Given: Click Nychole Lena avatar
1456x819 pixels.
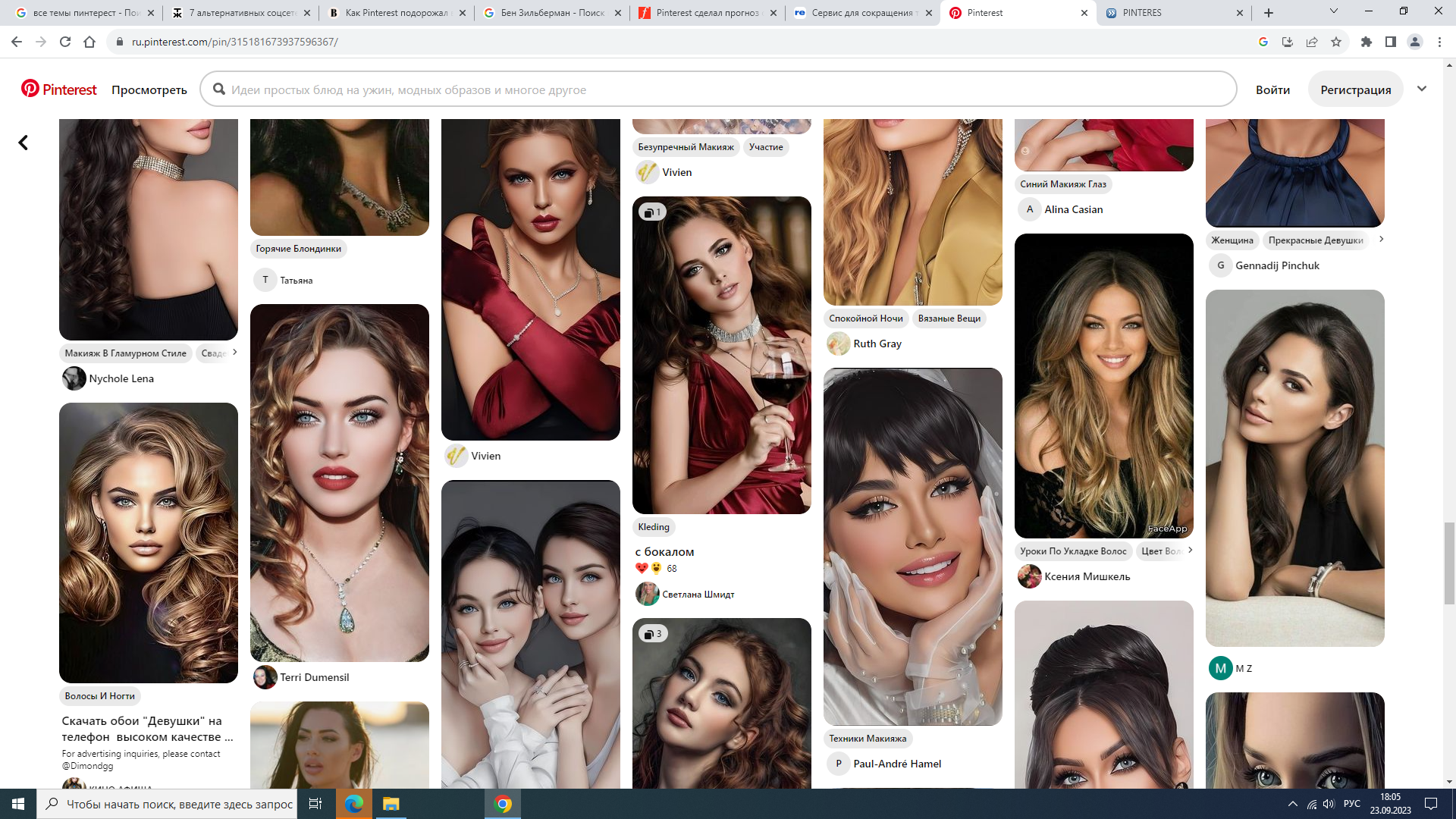Looking at the screenshot, I should [74, 378].
